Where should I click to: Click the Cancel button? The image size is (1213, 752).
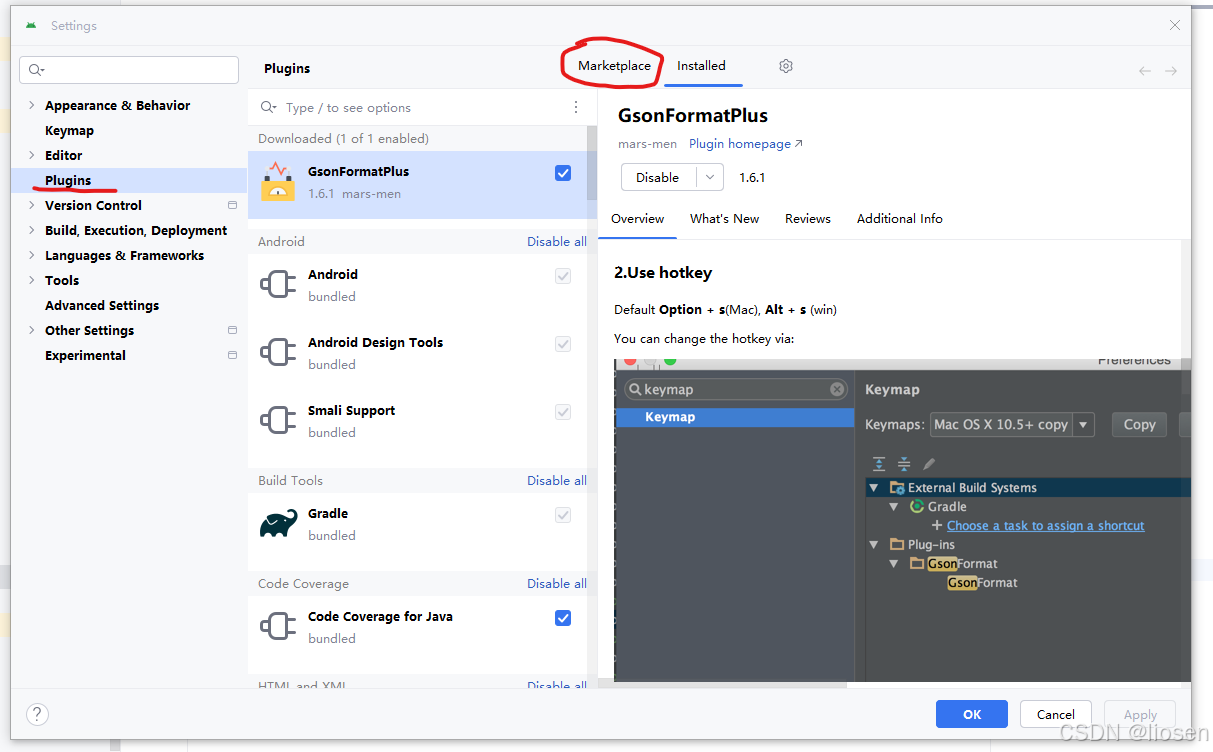point(1056,714)
